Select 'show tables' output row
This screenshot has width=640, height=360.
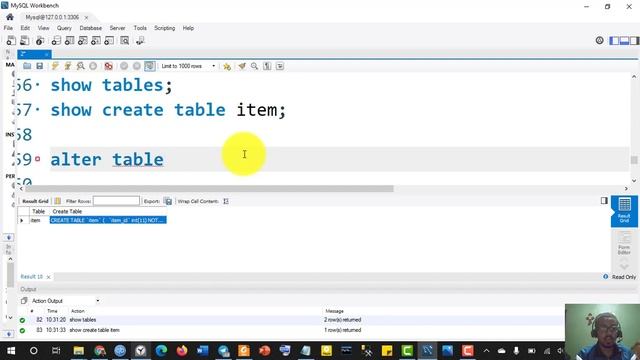[x=291, y=320]
